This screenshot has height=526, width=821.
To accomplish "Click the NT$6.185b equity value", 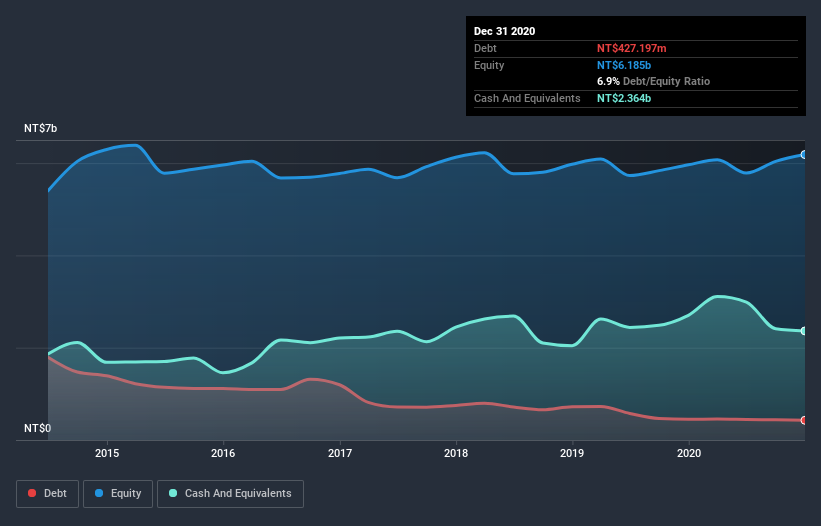I will (x=624, y=65).
